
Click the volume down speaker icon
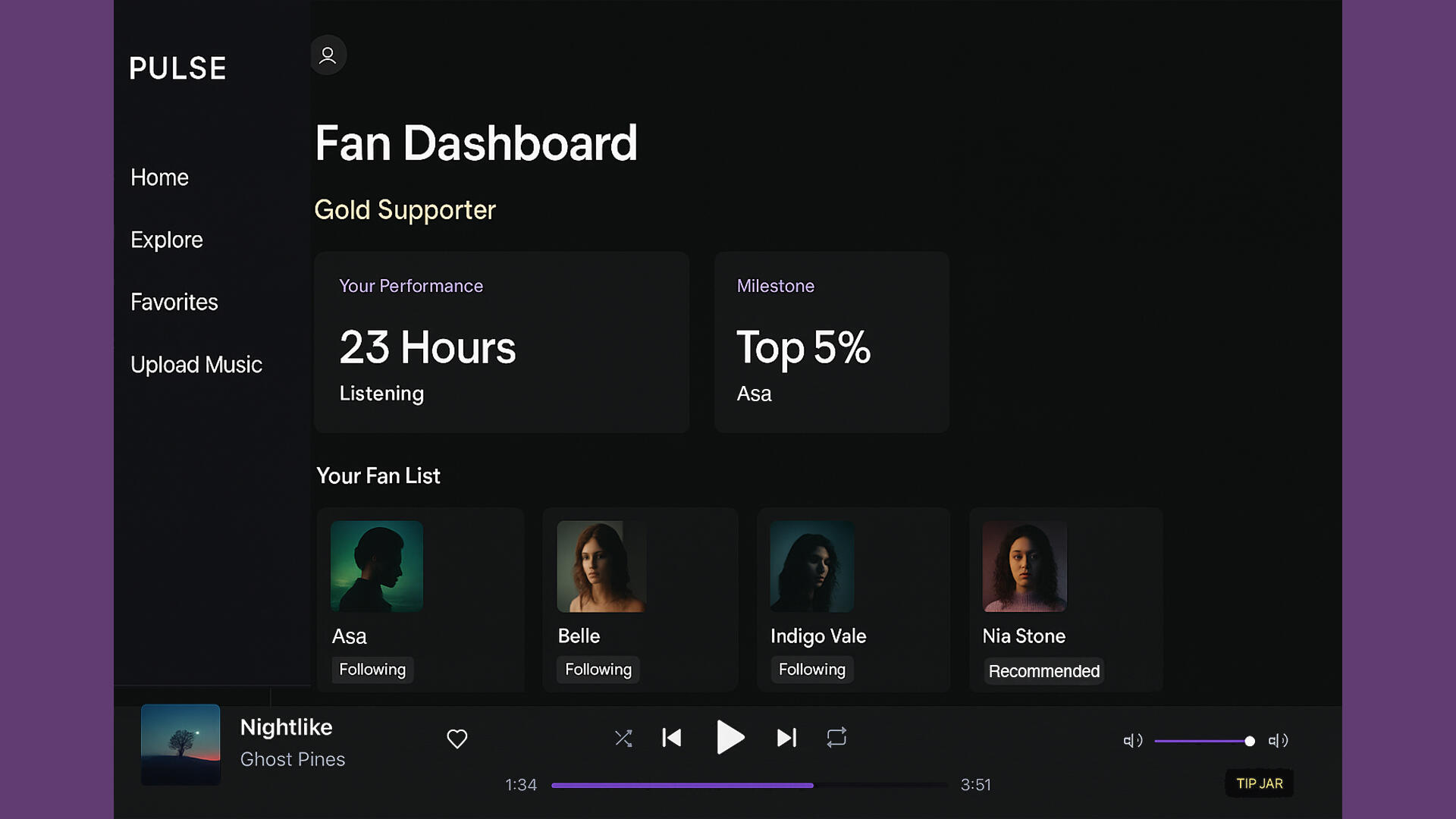click(1132, 741)
